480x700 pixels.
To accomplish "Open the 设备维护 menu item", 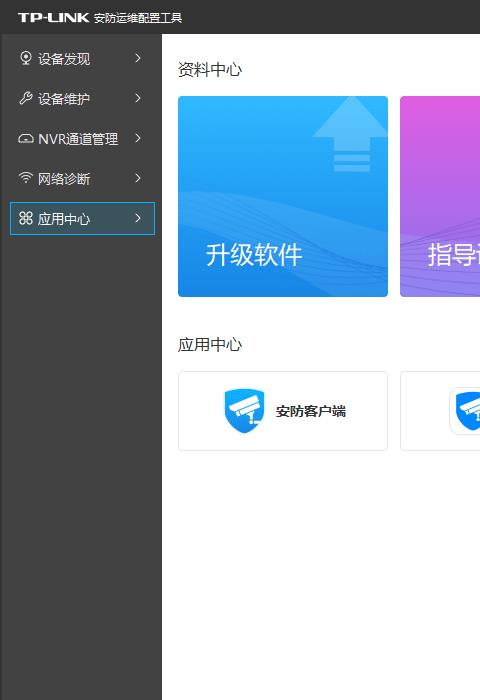I will pyautogui.click(x=82, y=98).
